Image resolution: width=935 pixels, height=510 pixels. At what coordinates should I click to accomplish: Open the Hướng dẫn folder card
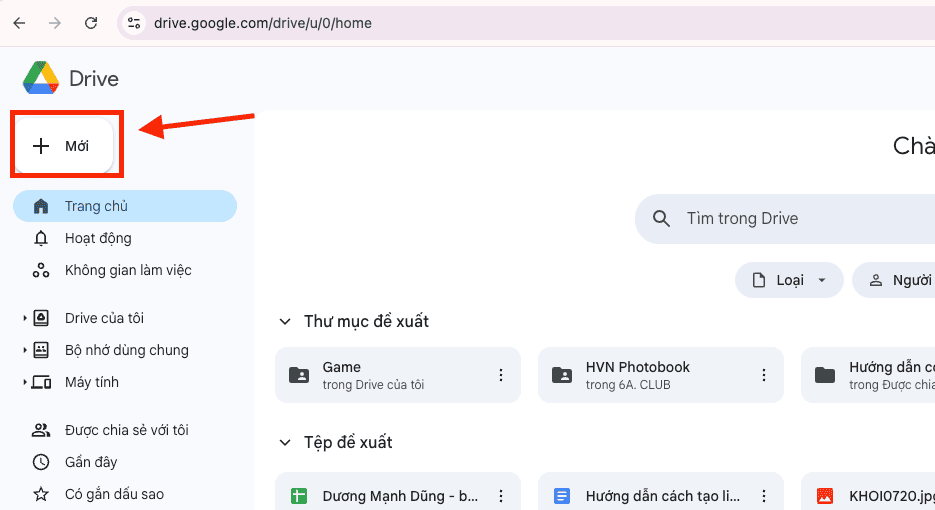[x=868, y=375]
